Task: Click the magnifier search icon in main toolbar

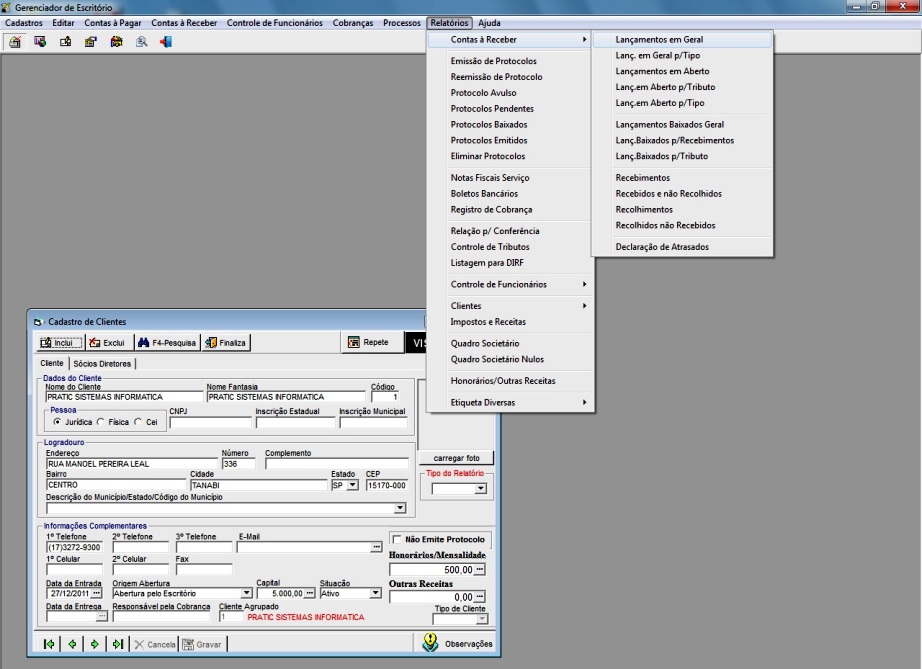Action: [x=141, y=42]
